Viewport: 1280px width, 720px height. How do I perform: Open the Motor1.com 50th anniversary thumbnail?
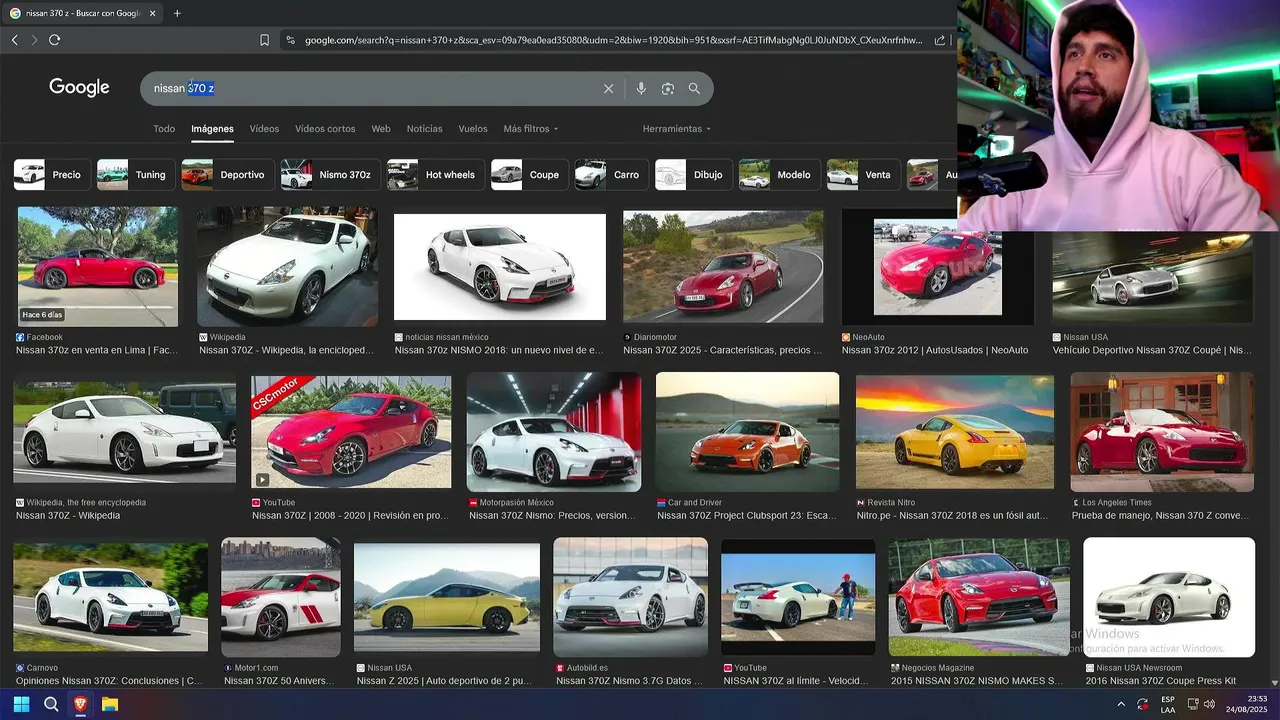click(281, 597)
